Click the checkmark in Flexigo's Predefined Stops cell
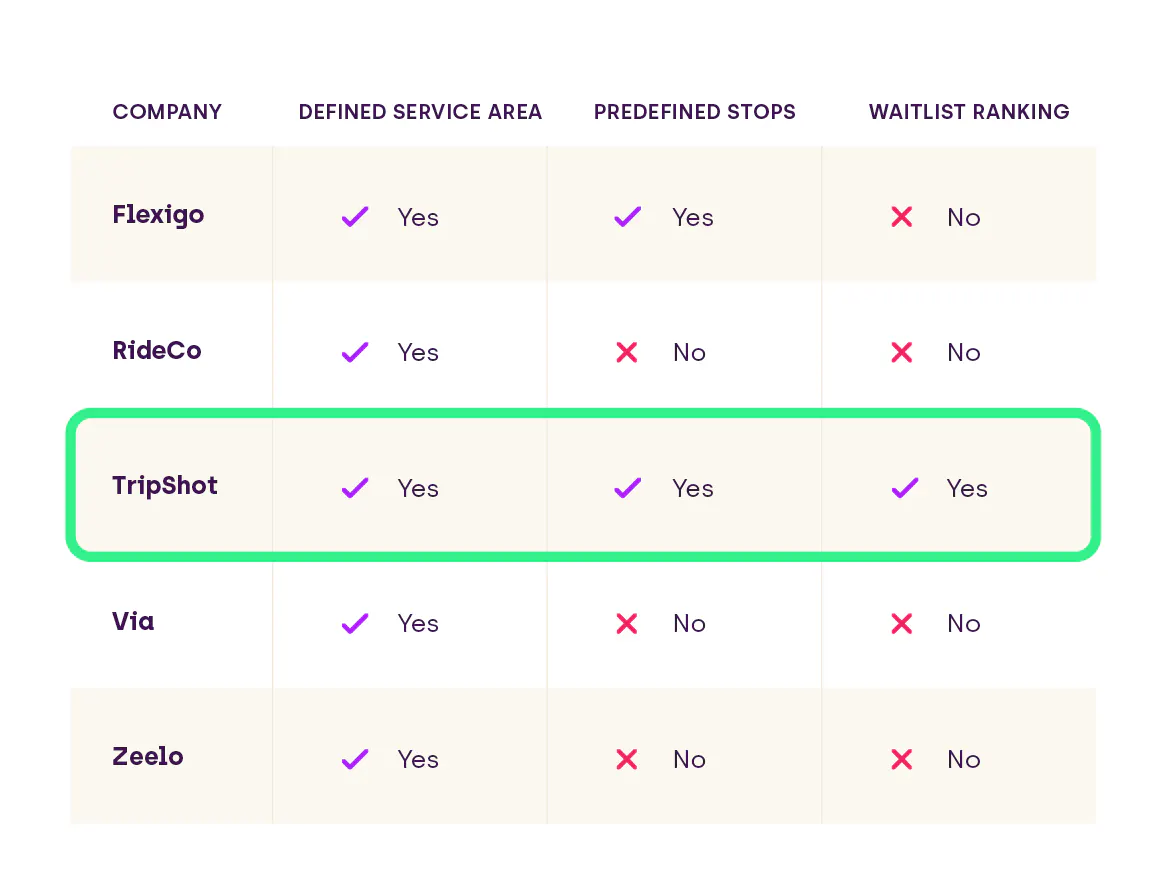The height and width of the screenshot is (896, 1167). tap(627, 217)
